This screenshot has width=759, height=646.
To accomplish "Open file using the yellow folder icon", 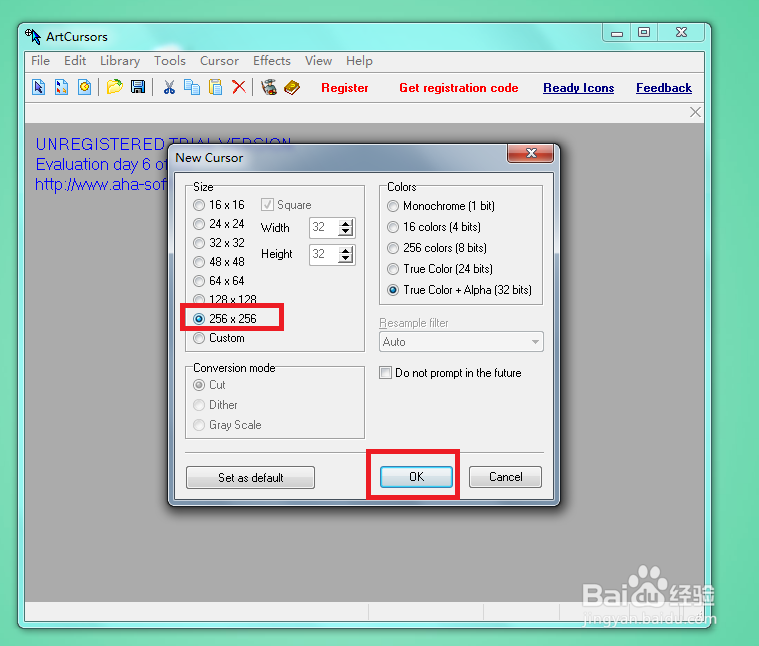I will click(115, 87).
